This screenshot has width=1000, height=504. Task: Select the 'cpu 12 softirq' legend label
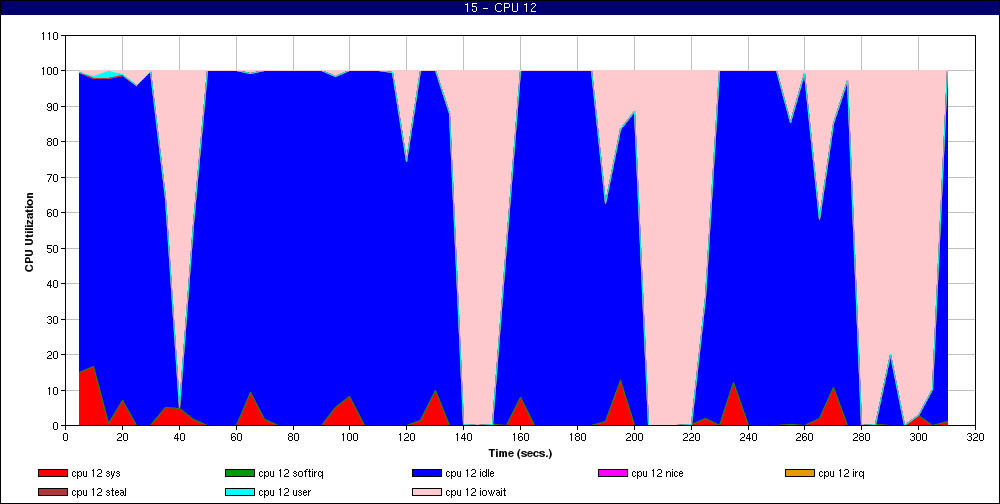pyautogui.click(x=291, y=473)
